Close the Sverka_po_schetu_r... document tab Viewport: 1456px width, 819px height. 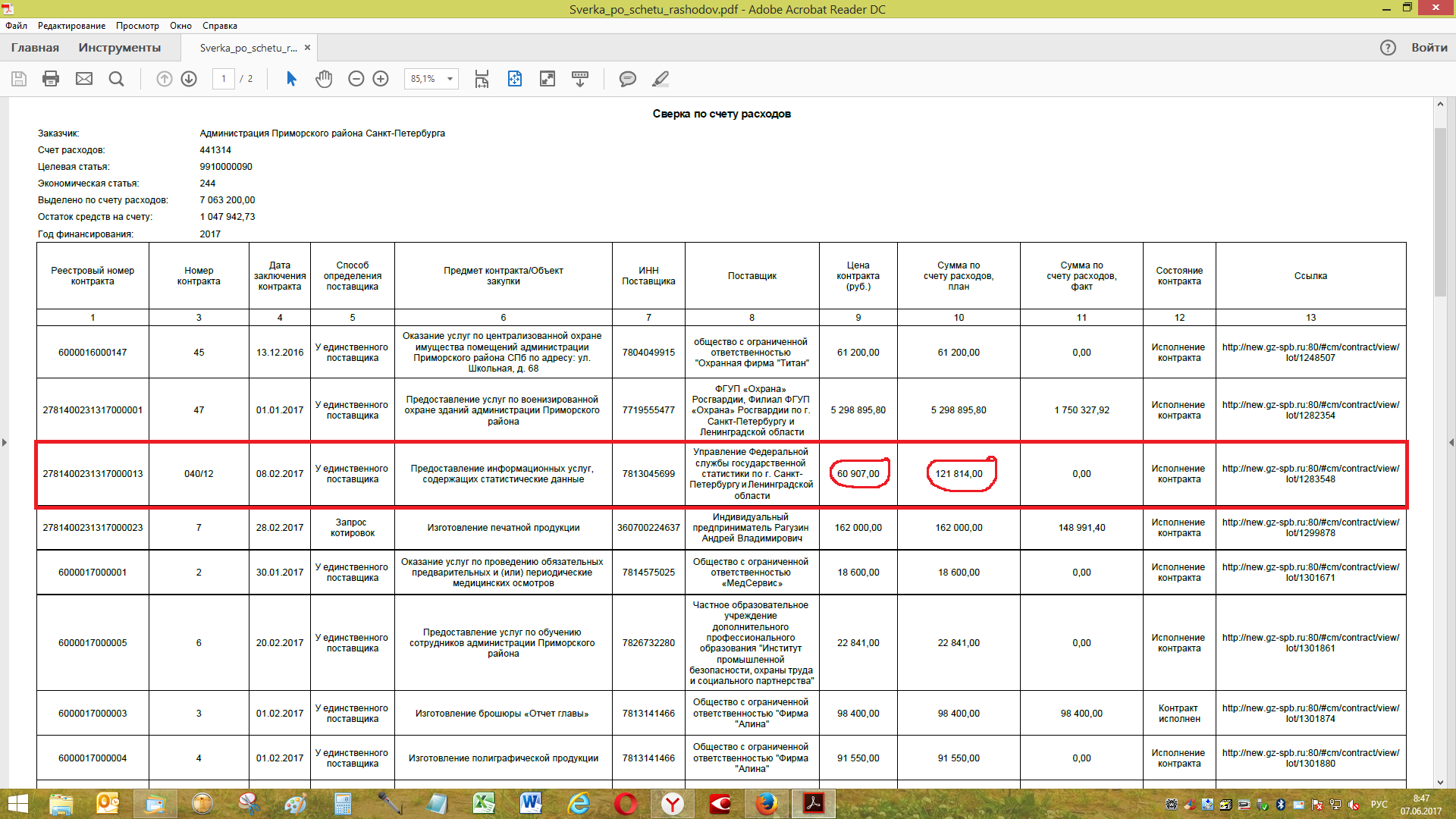point(307,48)
